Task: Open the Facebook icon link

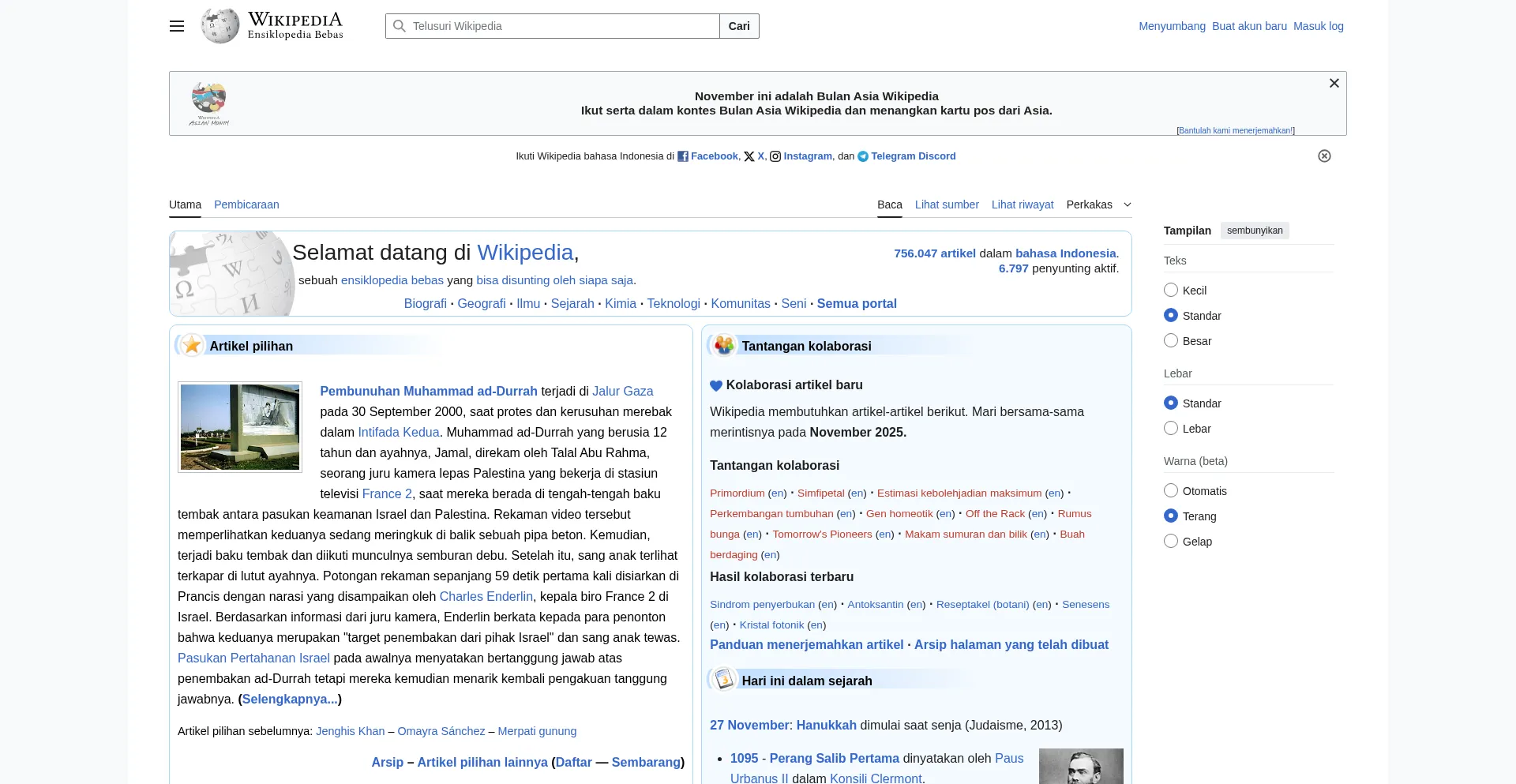Action: click(x=683, y=156)
